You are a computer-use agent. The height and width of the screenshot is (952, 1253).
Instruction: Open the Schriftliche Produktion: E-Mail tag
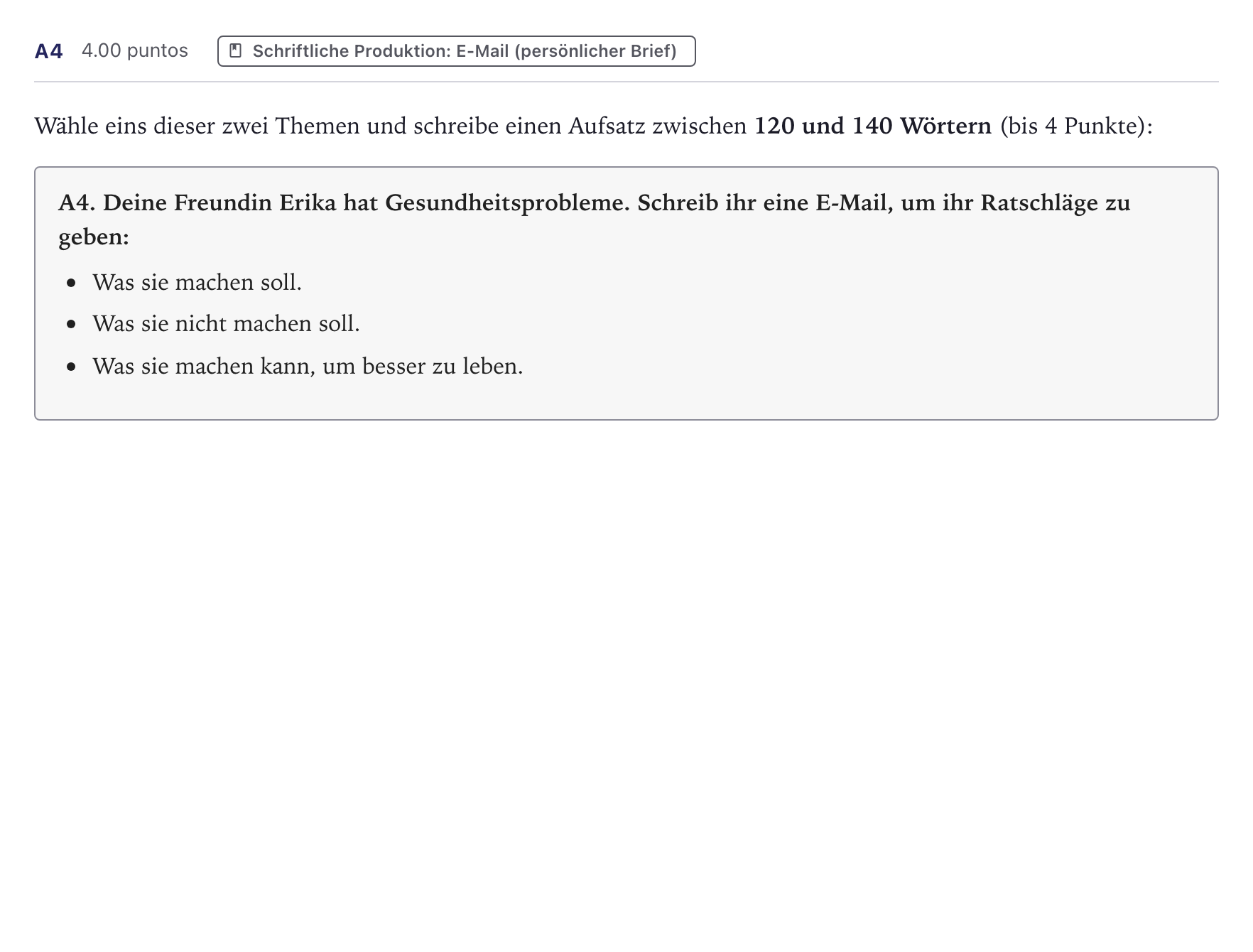[x=456, y=51]
